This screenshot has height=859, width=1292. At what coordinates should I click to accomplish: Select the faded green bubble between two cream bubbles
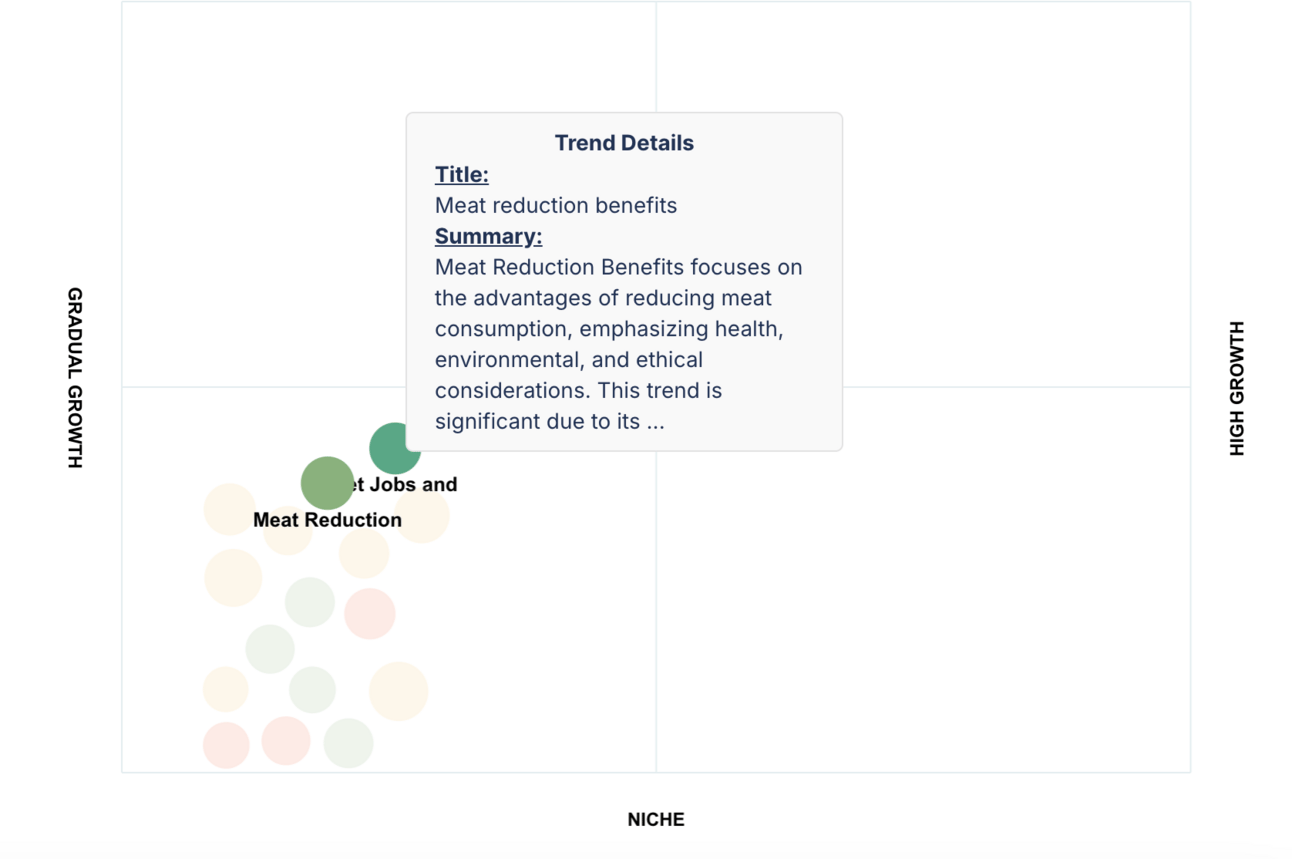pos(312,690)
